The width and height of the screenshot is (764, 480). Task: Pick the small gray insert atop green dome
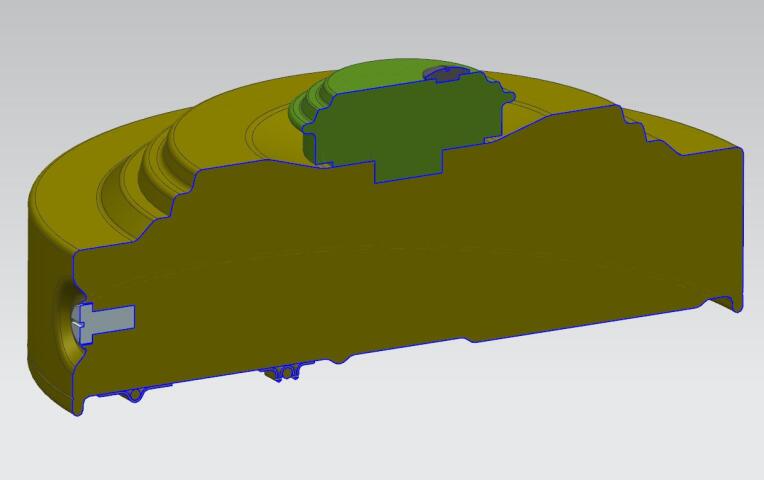[444, 74]
